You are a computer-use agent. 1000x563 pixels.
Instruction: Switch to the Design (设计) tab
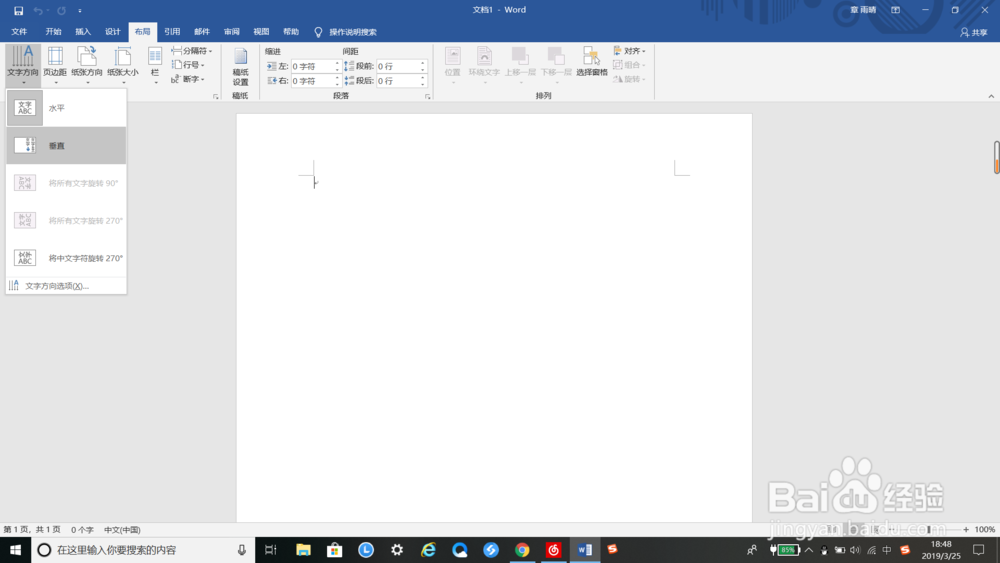[113, 32]
